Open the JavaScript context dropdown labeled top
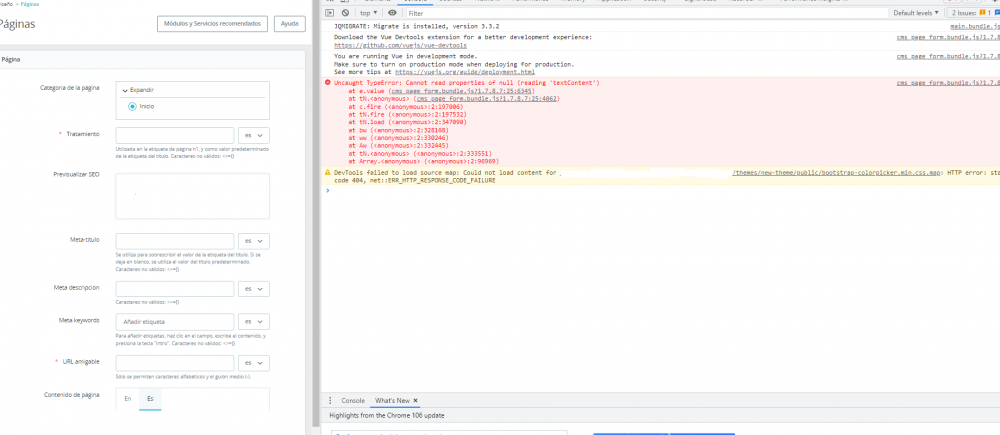 (368, 13)
